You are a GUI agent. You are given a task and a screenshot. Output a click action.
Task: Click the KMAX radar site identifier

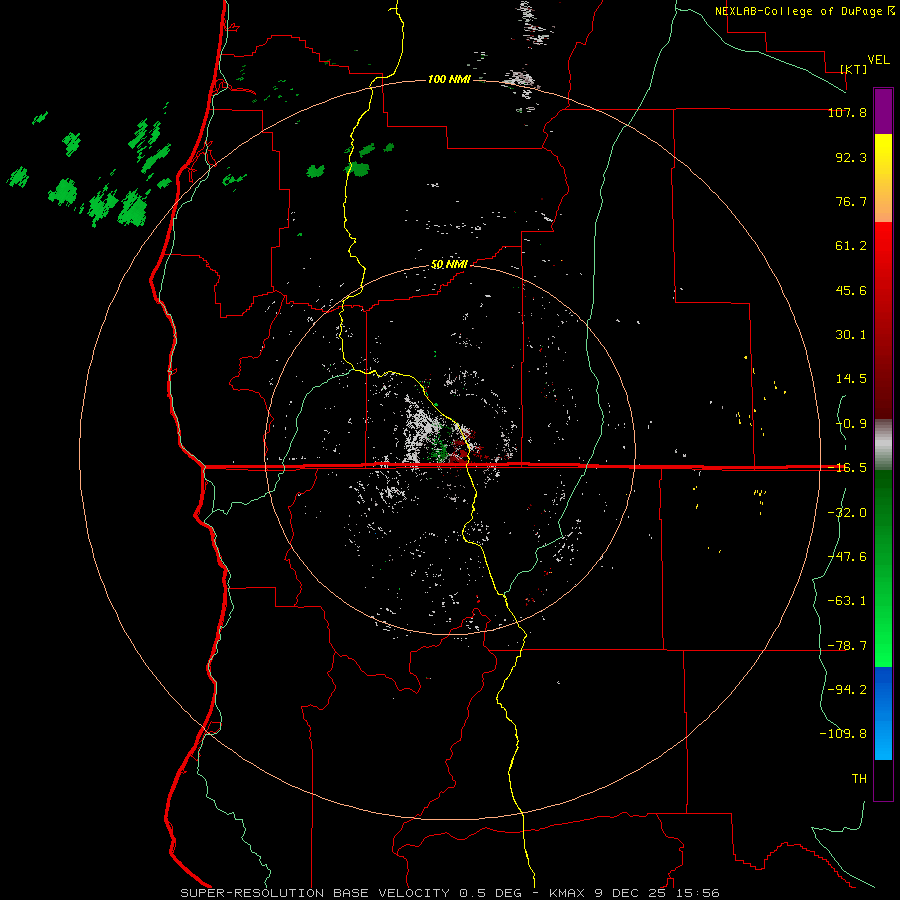tap(568, 893)
